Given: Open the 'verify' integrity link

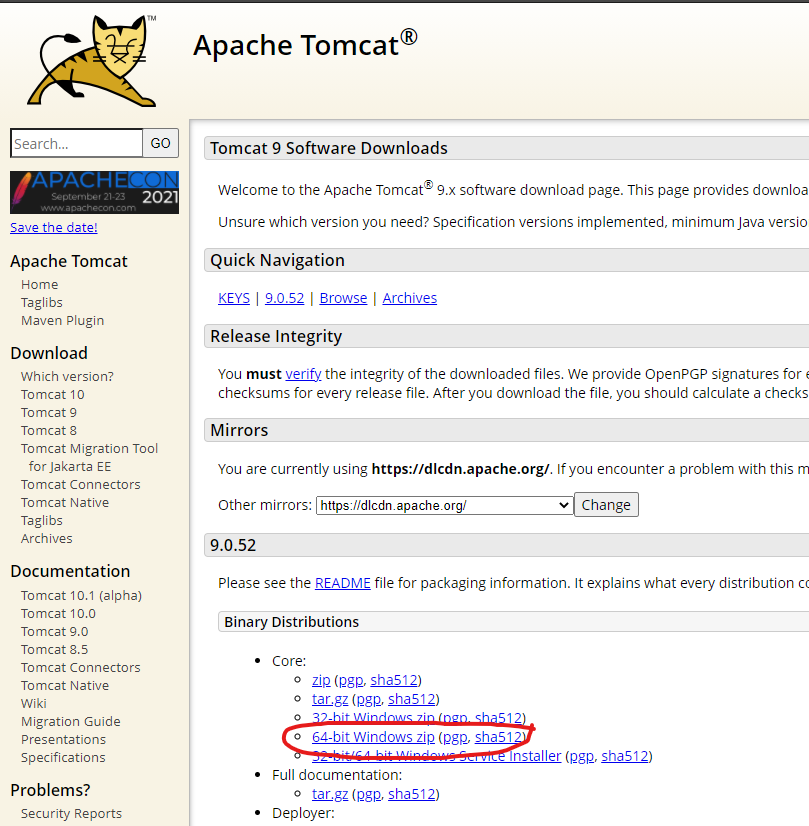Looking at the screenshot, I should 303,374.
